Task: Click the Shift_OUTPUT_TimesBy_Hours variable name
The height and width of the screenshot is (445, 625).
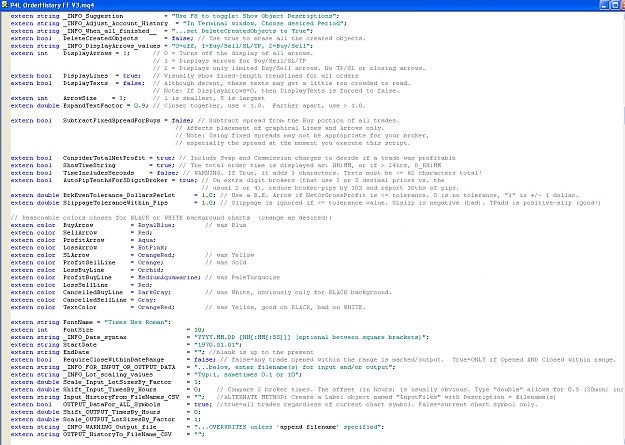Action: coord(112,412)
